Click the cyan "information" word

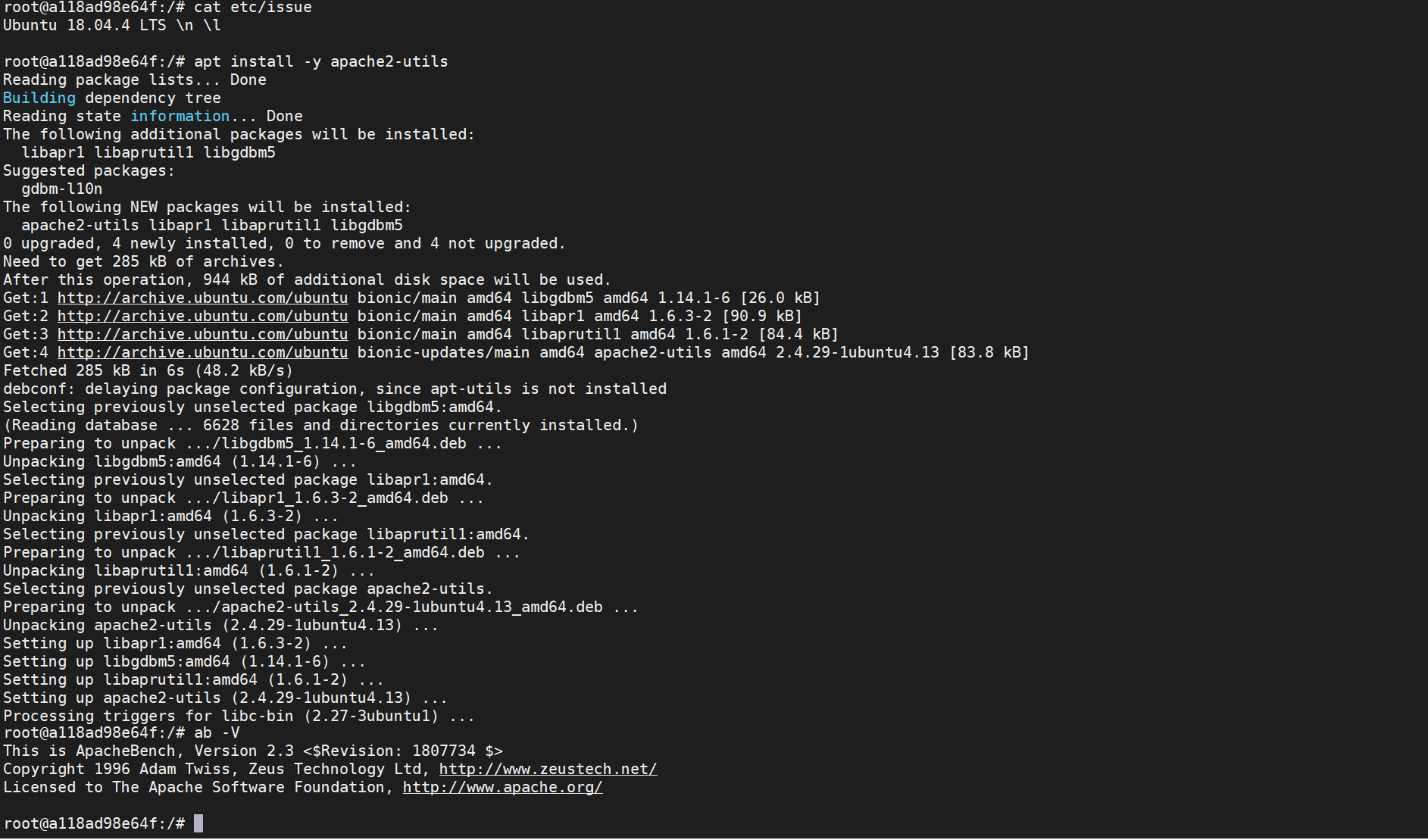(180, 117)
